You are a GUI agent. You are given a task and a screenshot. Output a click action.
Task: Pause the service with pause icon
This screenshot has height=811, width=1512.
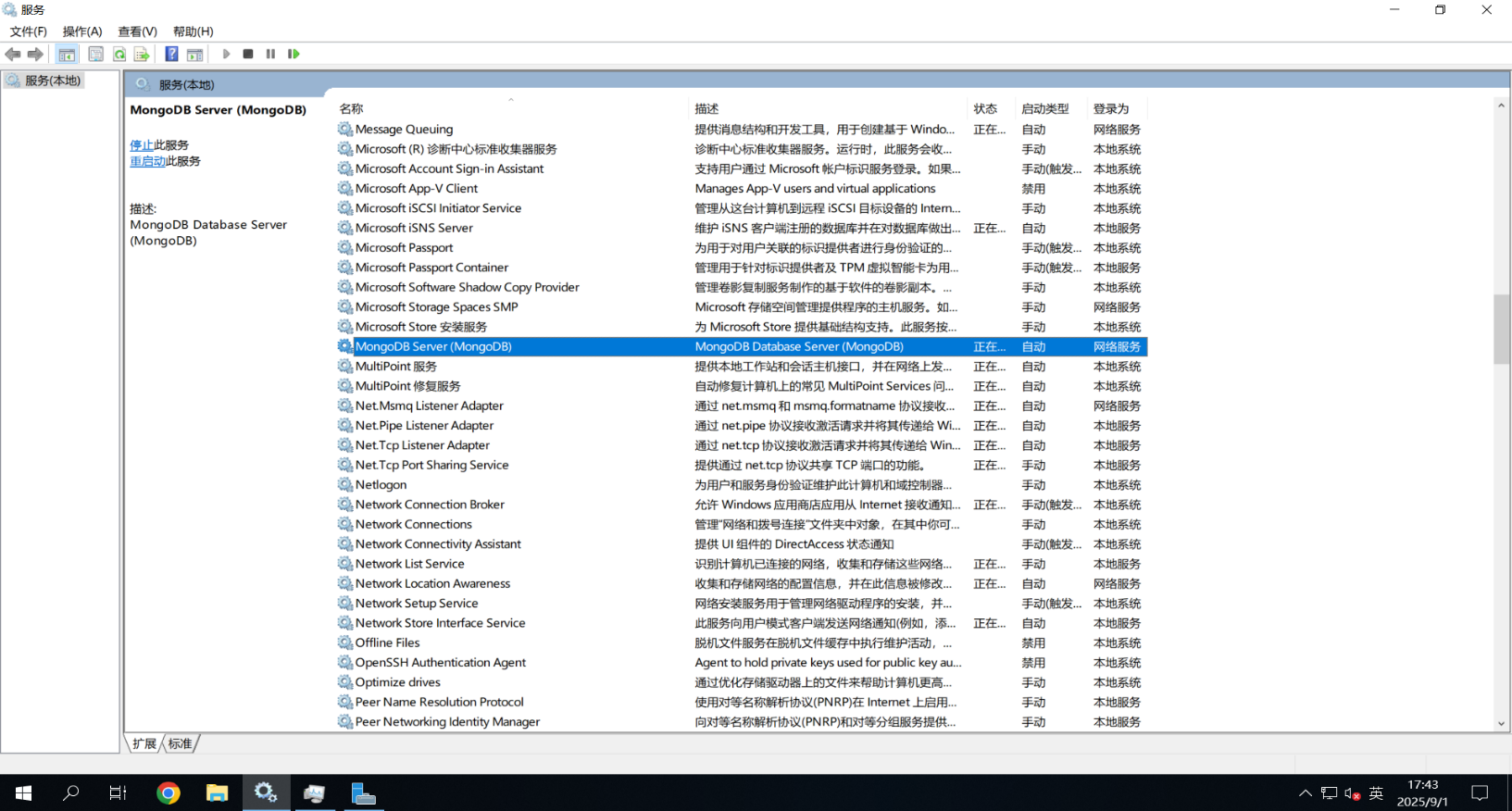pyautogui.click(x=270, y=55)
